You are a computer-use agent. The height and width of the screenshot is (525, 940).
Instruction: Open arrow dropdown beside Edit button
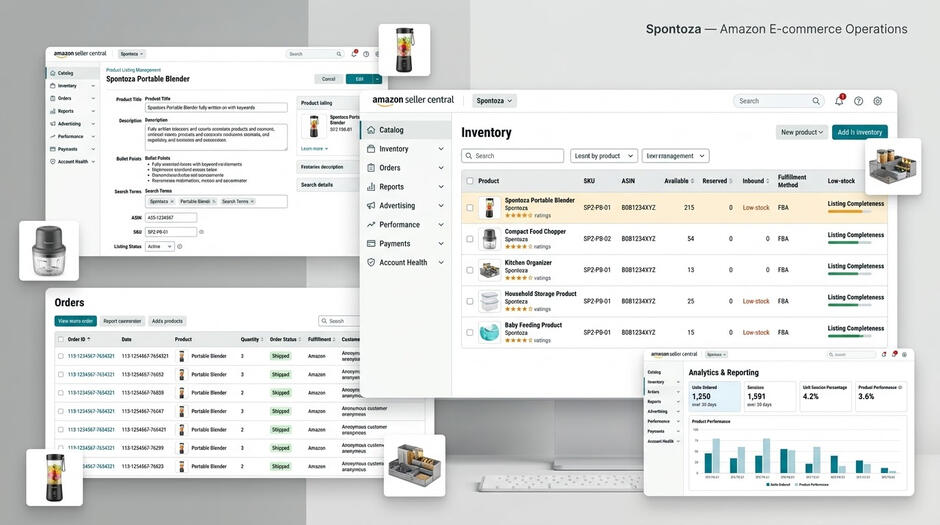pyautogui.click(x=377, y=79)
